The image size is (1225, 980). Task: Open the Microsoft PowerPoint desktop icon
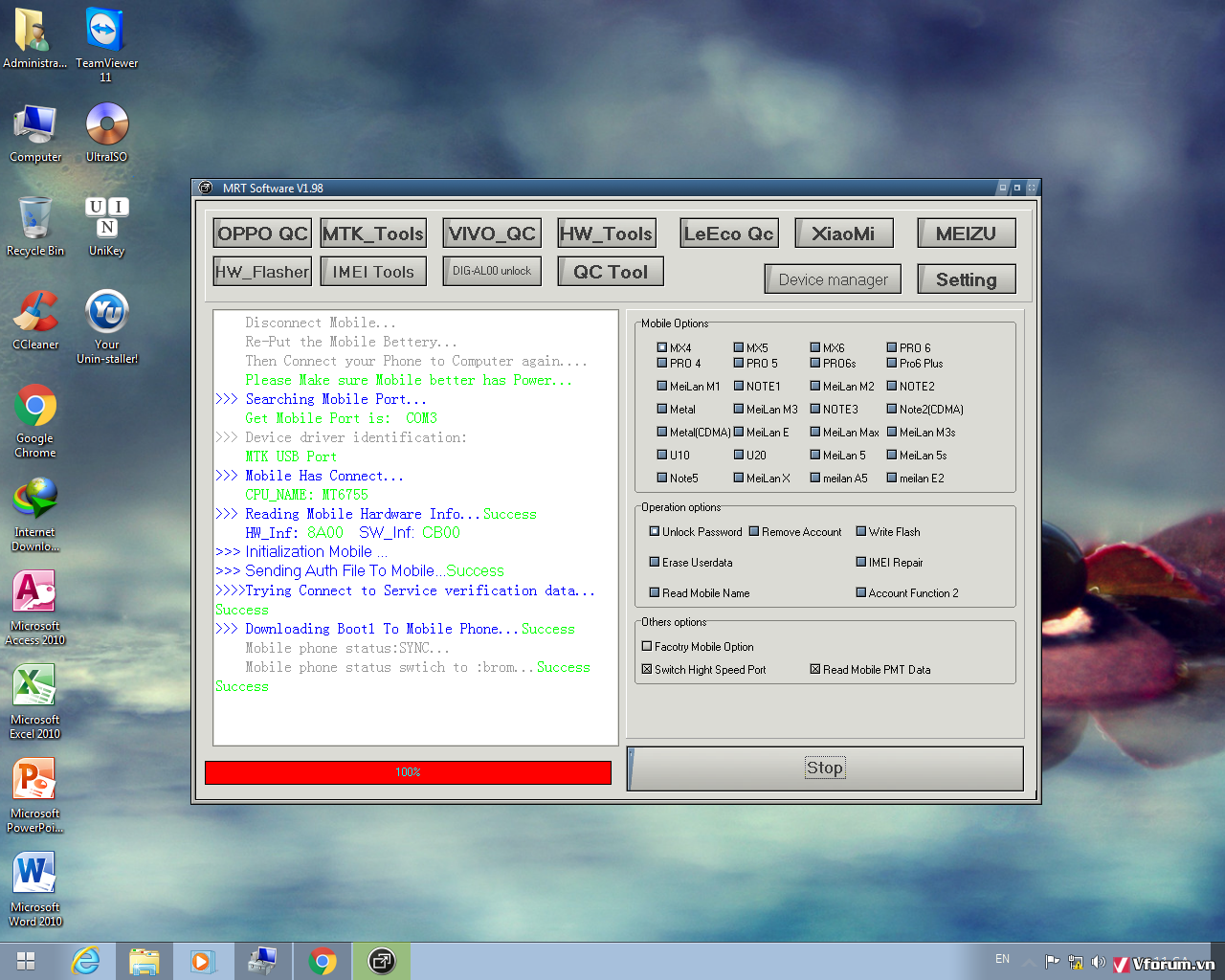(35, 795)
